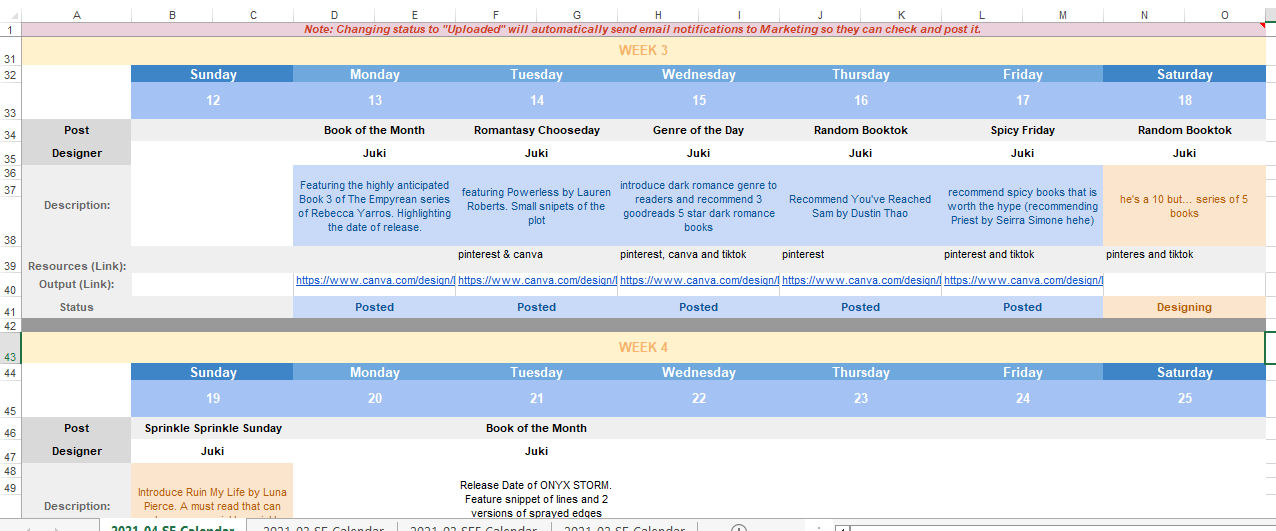This screenshot has width=1276, height=531.
Task: Click Friday's 'Posted' status cell
Action: (x=1023, y=307)
